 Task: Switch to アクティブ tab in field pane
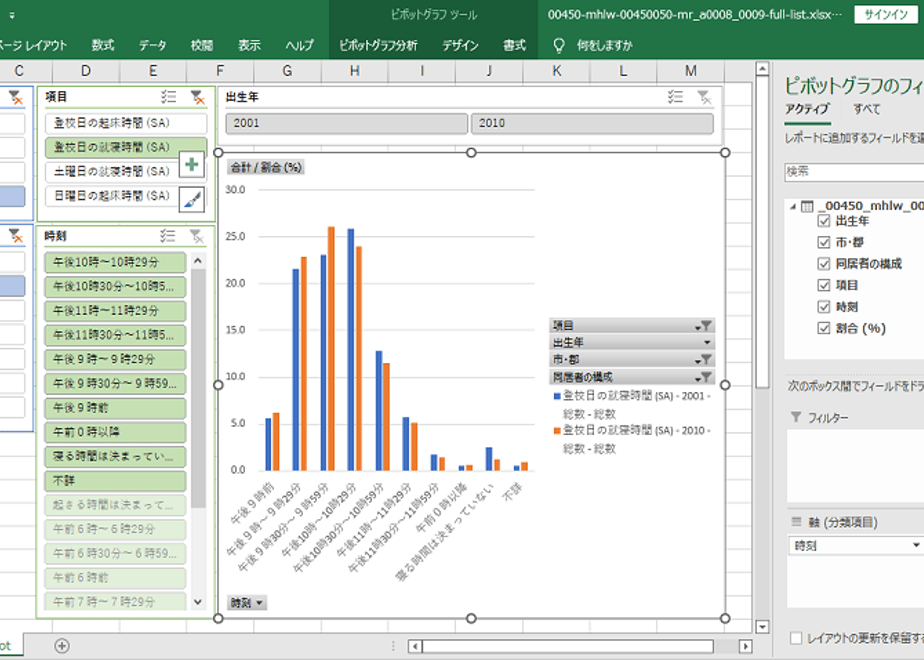pos(807,109)
